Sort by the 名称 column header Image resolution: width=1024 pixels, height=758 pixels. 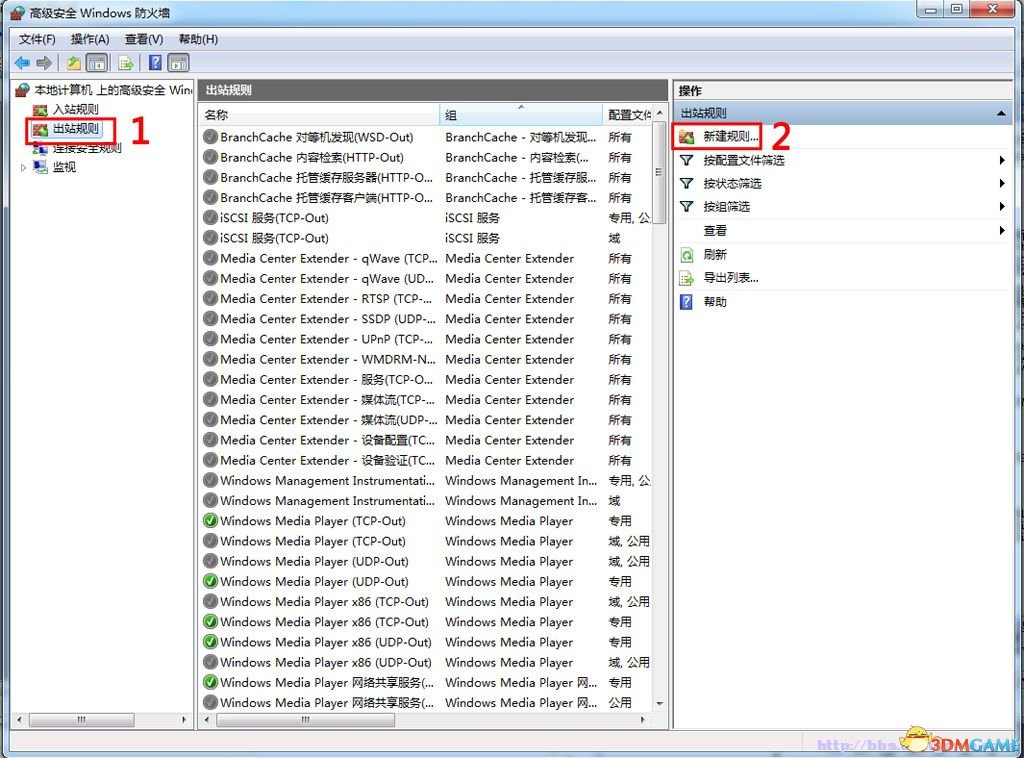point(319,115)
